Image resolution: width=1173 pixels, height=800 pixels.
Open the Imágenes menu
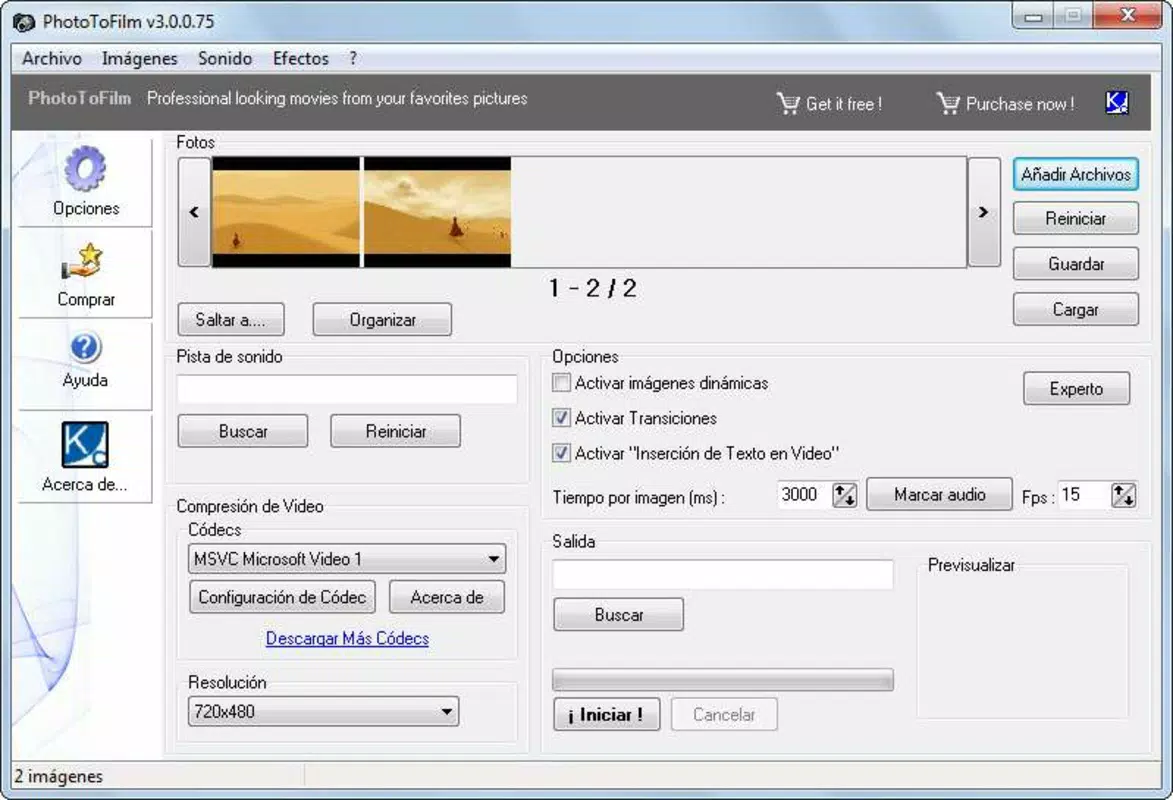coord(140,58)
